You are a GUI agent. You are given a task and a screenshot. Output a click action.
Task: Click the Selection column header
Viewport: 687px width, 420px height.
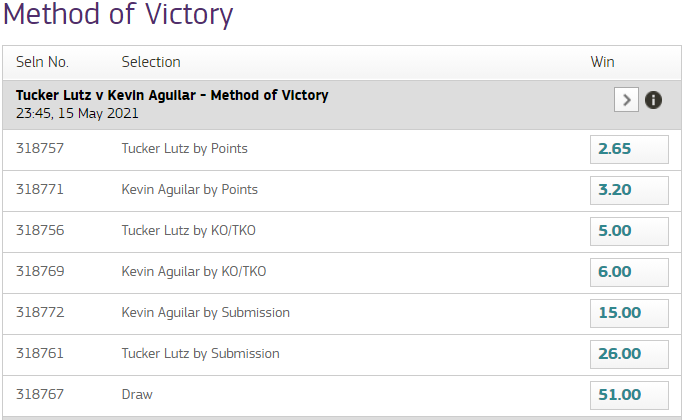pos(151,62)
